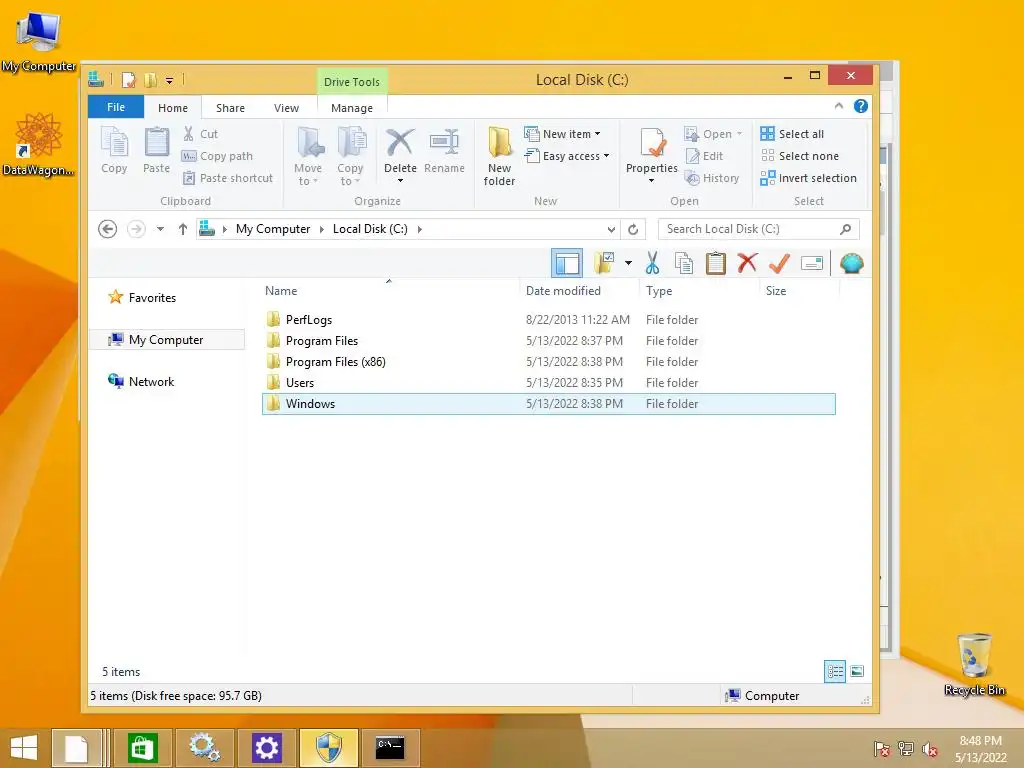
Task: Expand address bar history dropdown
Action: [x=611, y=229]
